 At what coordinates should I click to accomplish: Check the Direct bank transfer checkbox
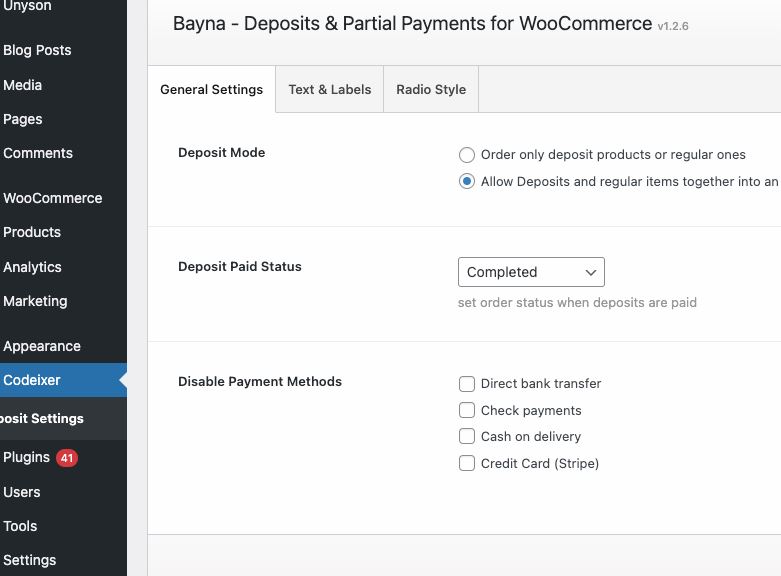click(x=467, y=384)
